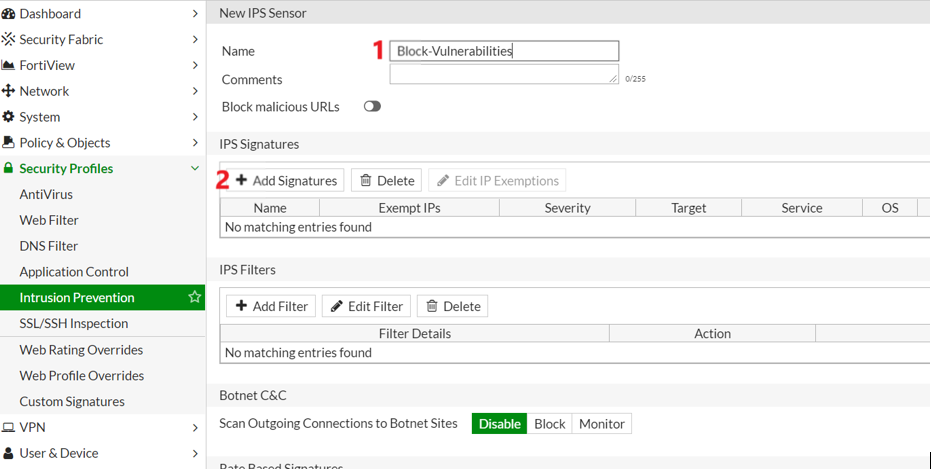This screenshot has width=932, height=469.
Task: Collapse the Security Profiles section
Action: (195, 169)
